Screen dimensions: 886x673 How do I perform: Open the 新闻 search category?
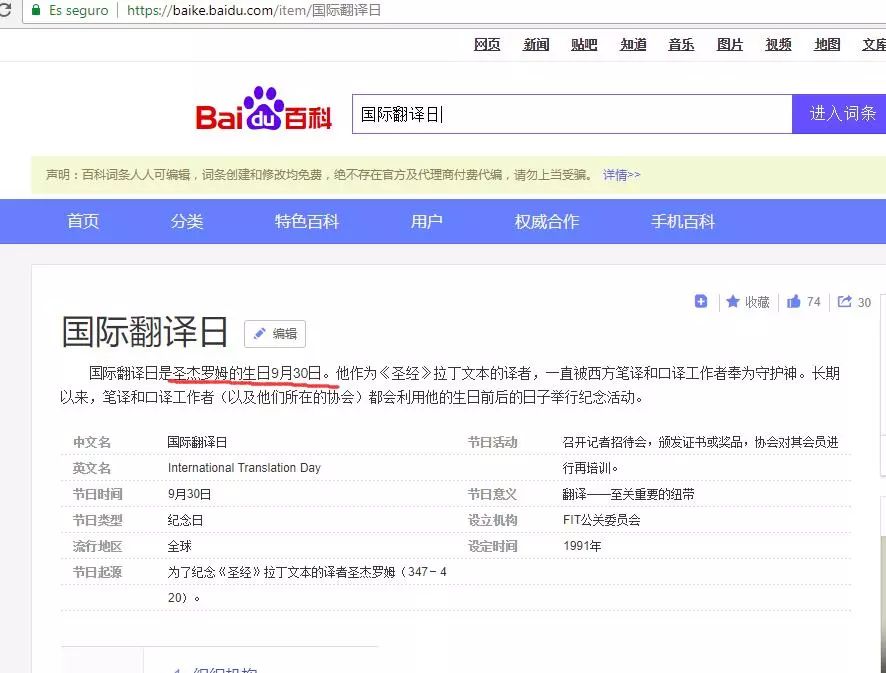535,44
